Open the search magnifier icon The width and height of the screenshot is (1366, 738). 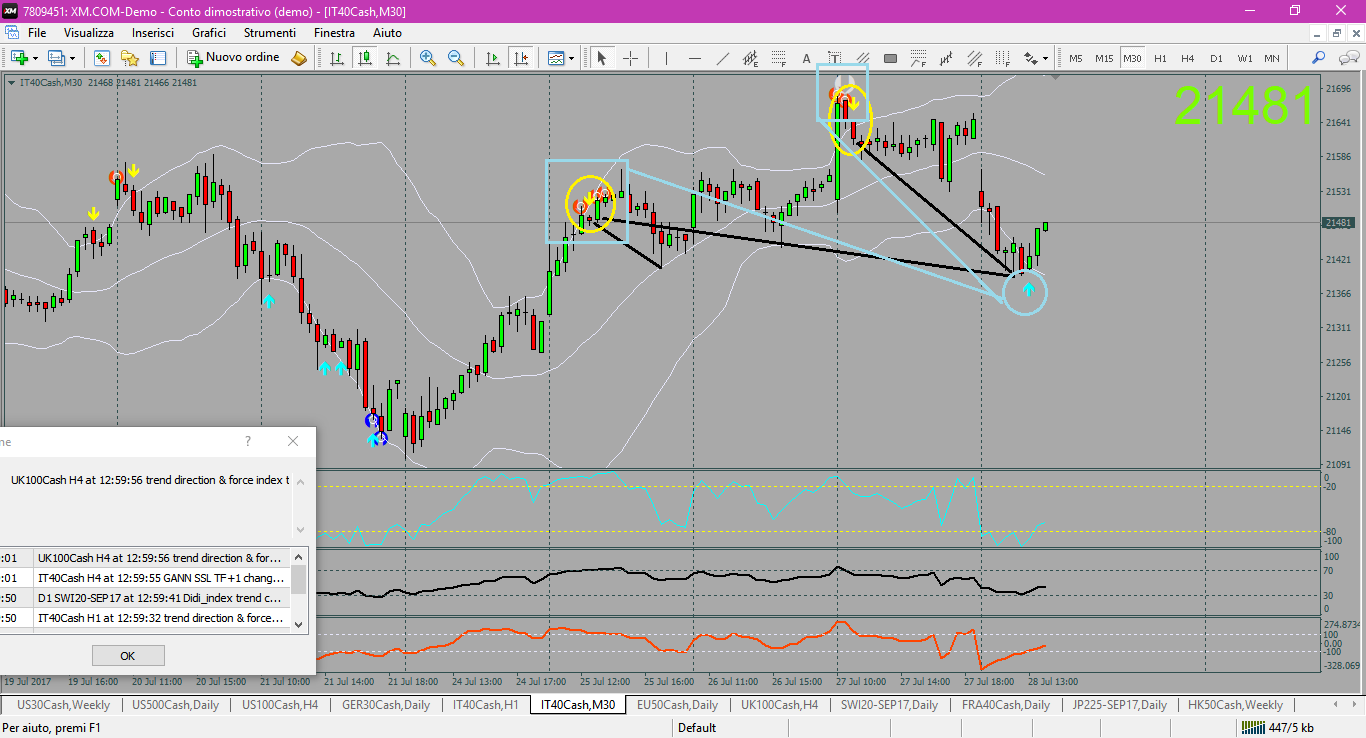tap(1319, 58)
